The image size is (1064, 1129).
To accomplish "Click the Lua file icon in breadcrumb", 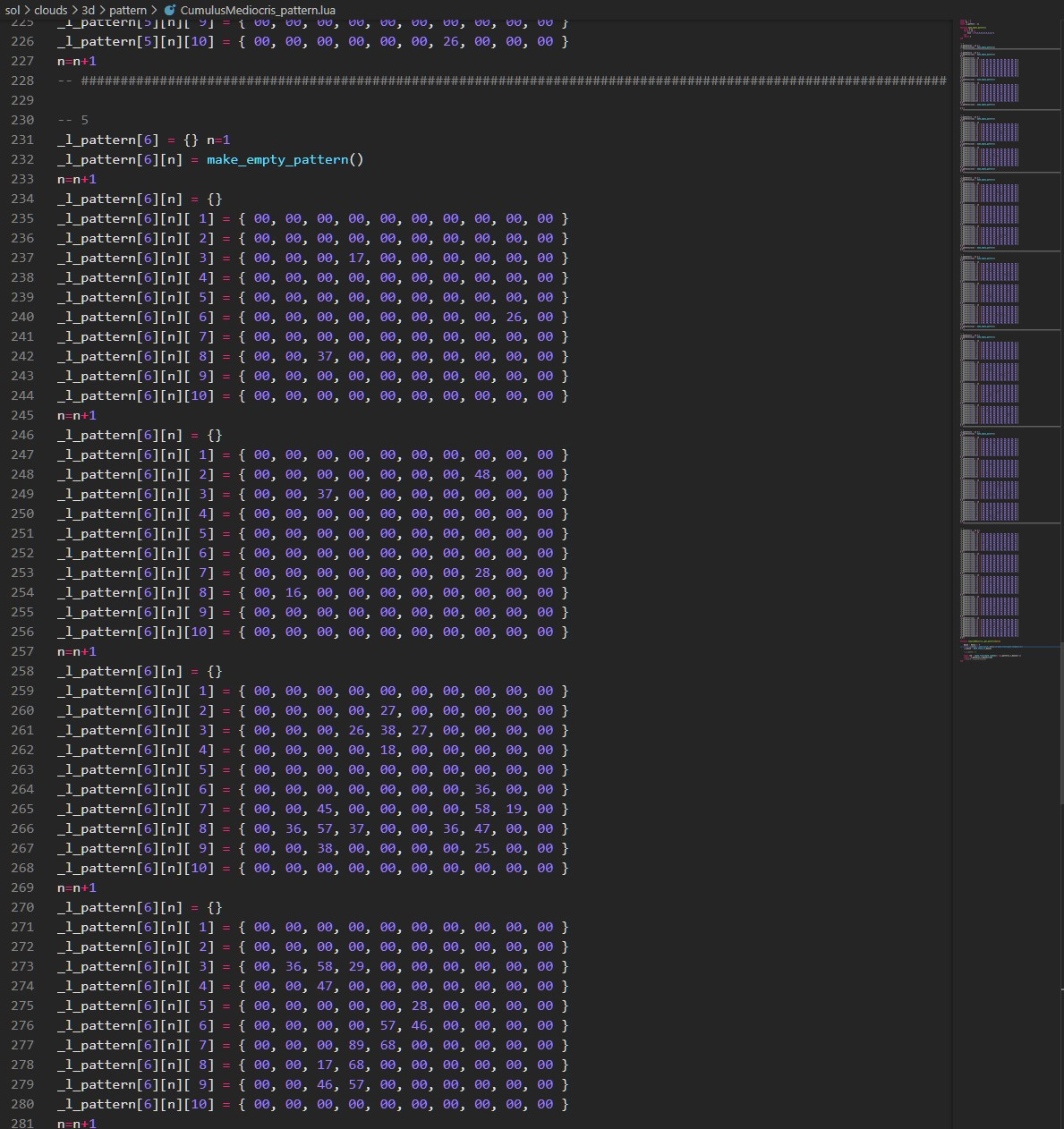I will pyautogui.click(x=170, y=10).
